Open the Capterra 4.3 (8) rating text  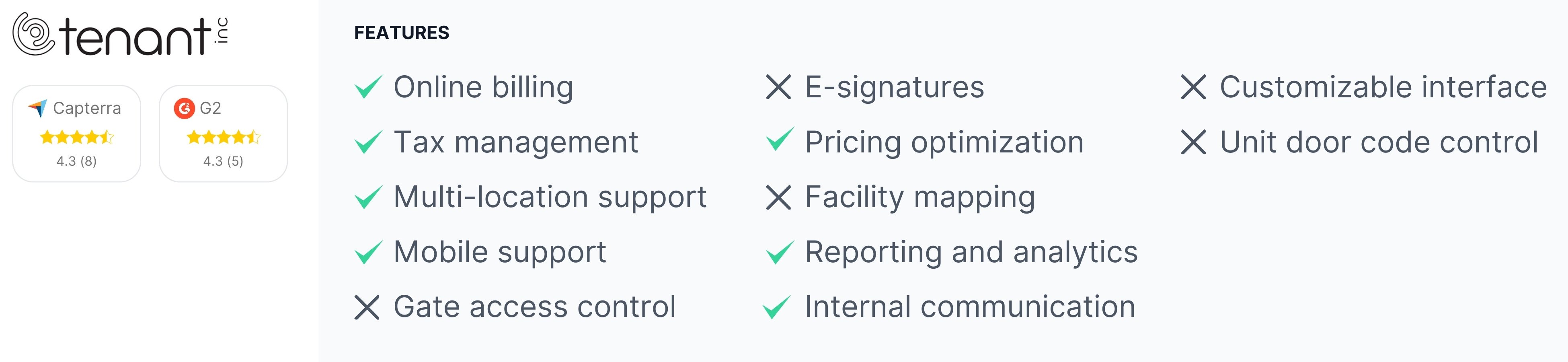tap(77, 162)
